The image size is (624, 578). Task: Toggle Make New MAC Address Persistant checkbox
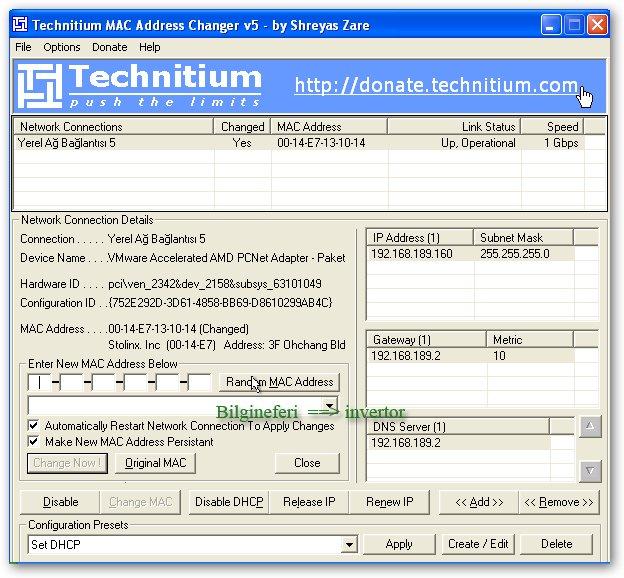click(33, 441)
